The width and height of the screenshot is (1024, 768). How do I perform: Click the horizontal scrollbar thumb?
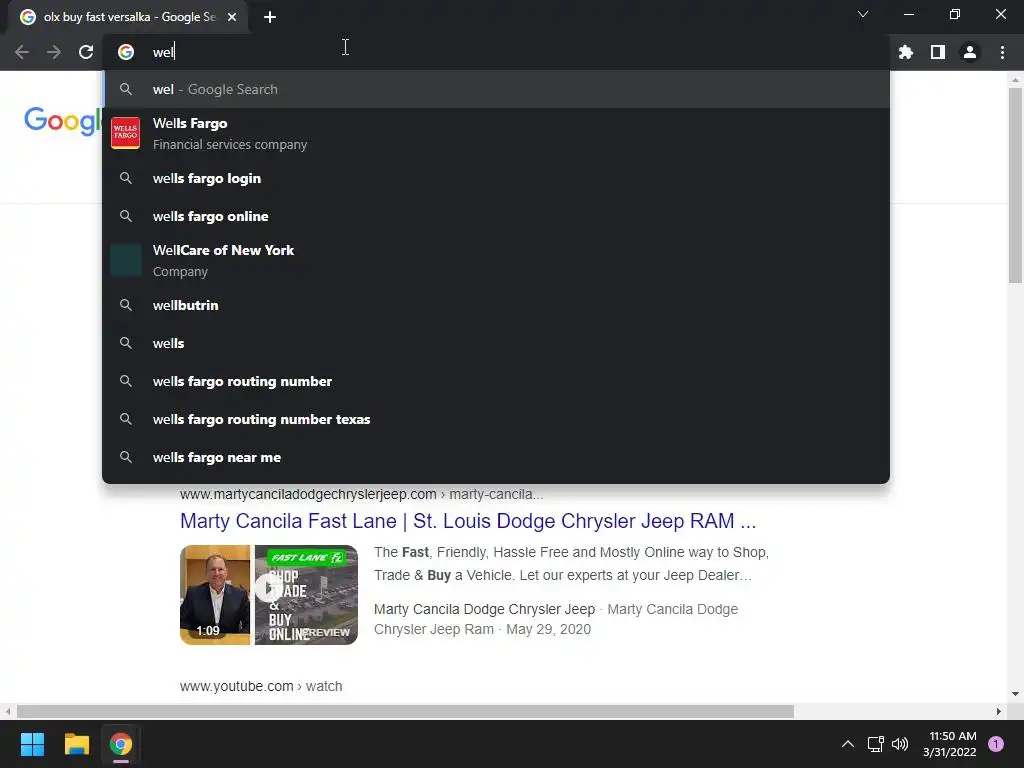point(405,711)
